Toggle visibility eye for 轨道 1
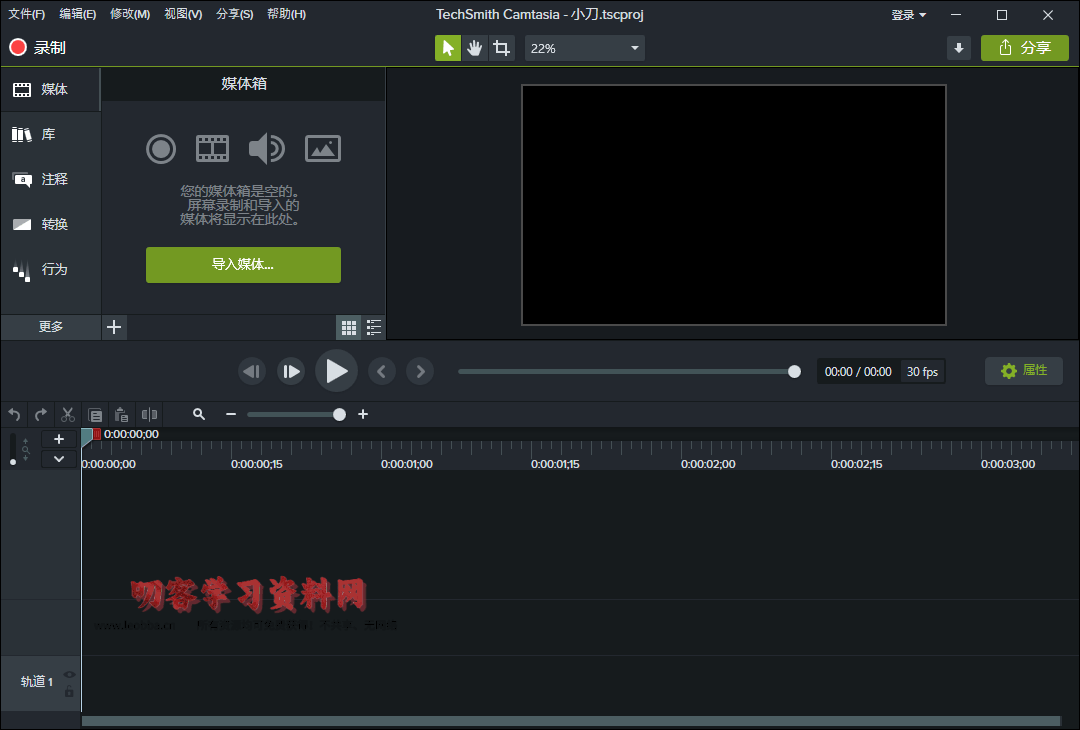The height and width of the screenshot is (730, 1080). tap(69, 674)
